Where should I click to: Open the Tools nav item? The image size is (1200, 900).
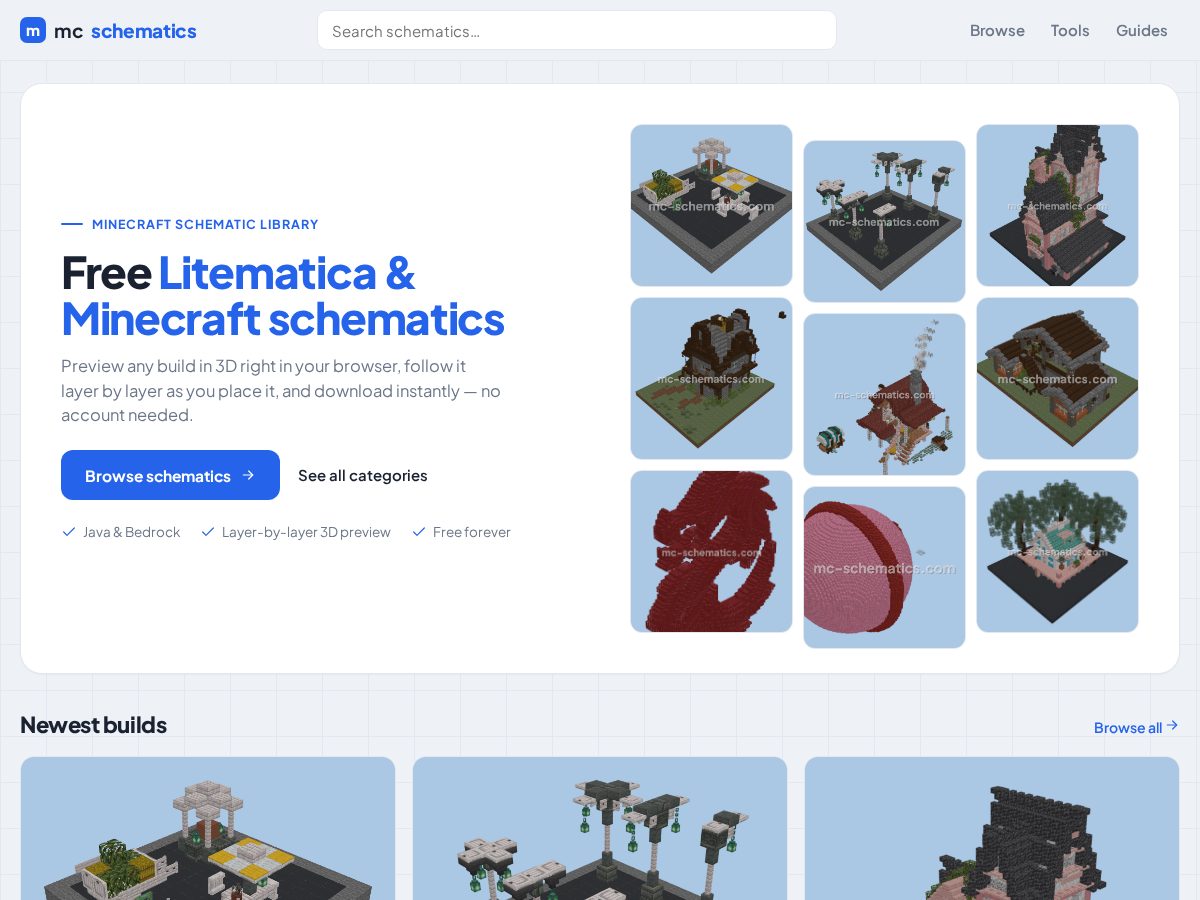click(1070, 30)
